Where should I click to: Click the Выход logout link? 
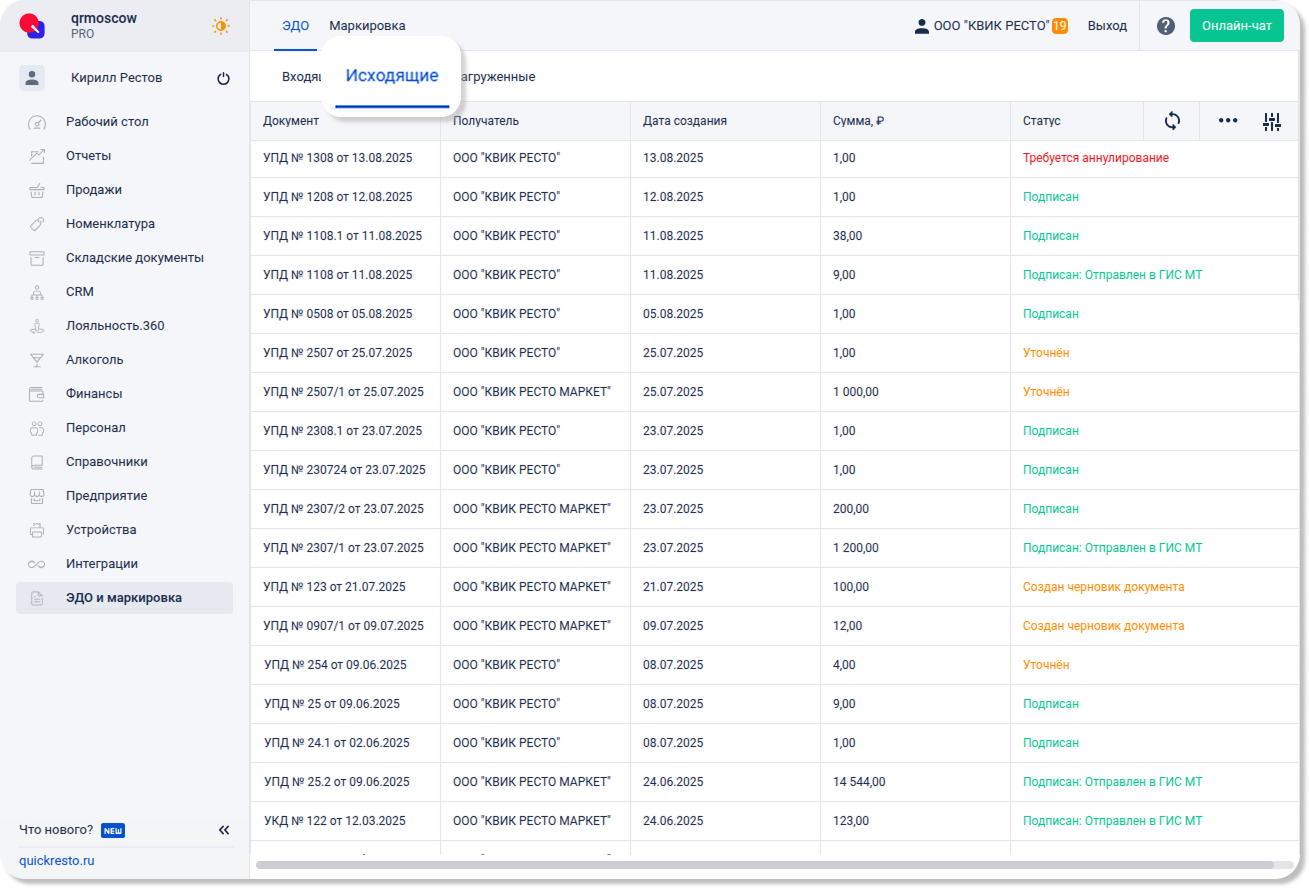[1107, 26]
